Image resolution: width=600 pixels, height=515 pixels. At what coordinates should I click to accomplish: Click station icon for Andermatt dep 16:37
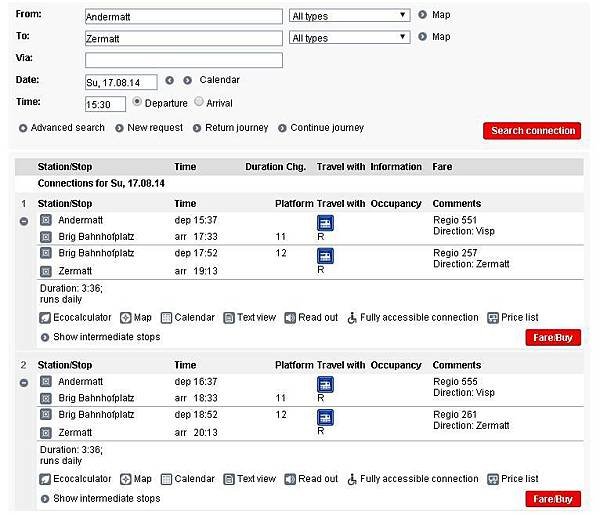point(46,381)
